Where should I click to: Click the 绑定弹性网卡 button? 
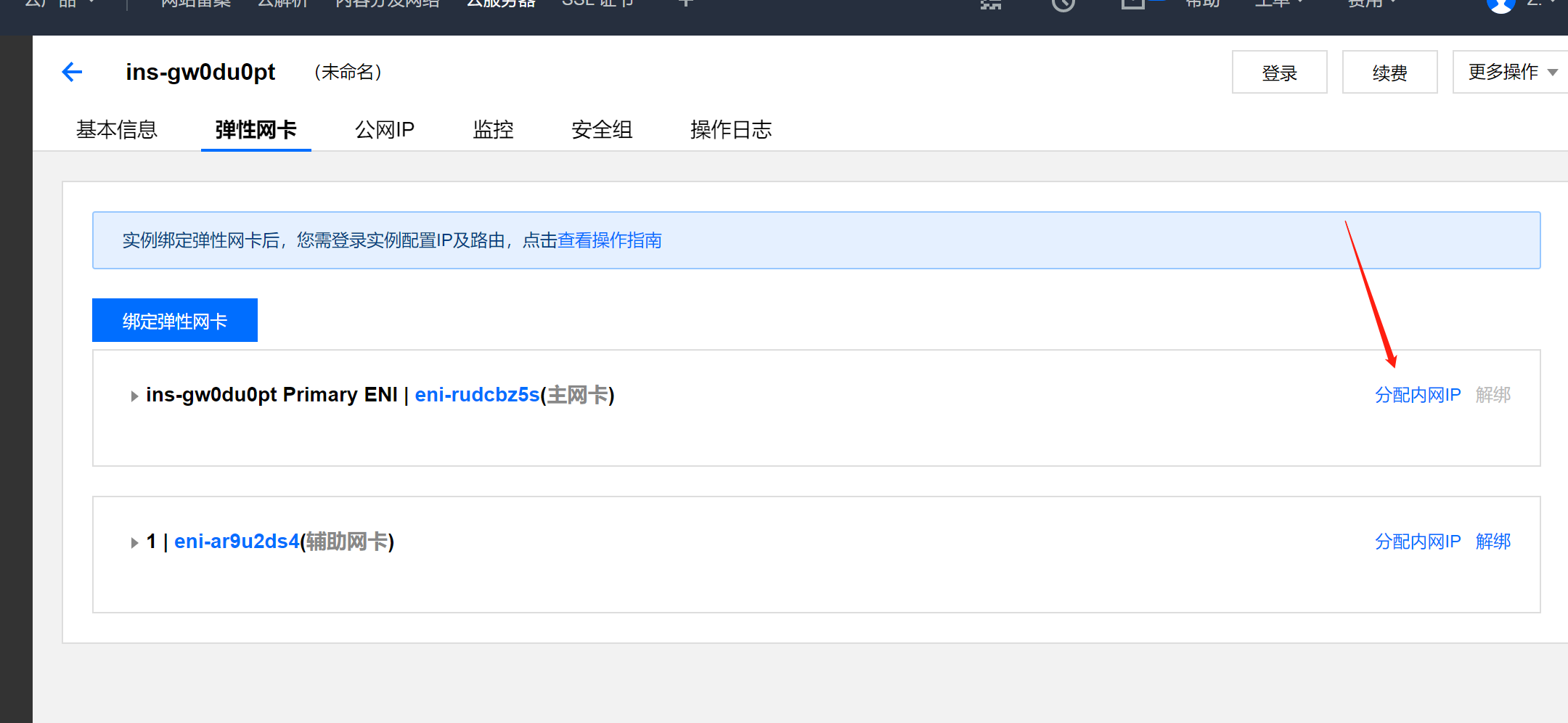point(175,320)
